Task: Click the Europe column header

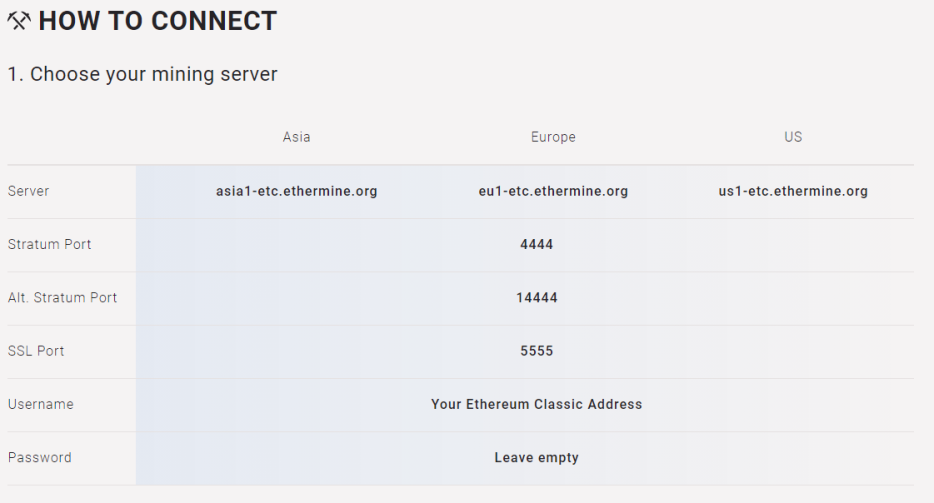Action: (x=553, y=137)
